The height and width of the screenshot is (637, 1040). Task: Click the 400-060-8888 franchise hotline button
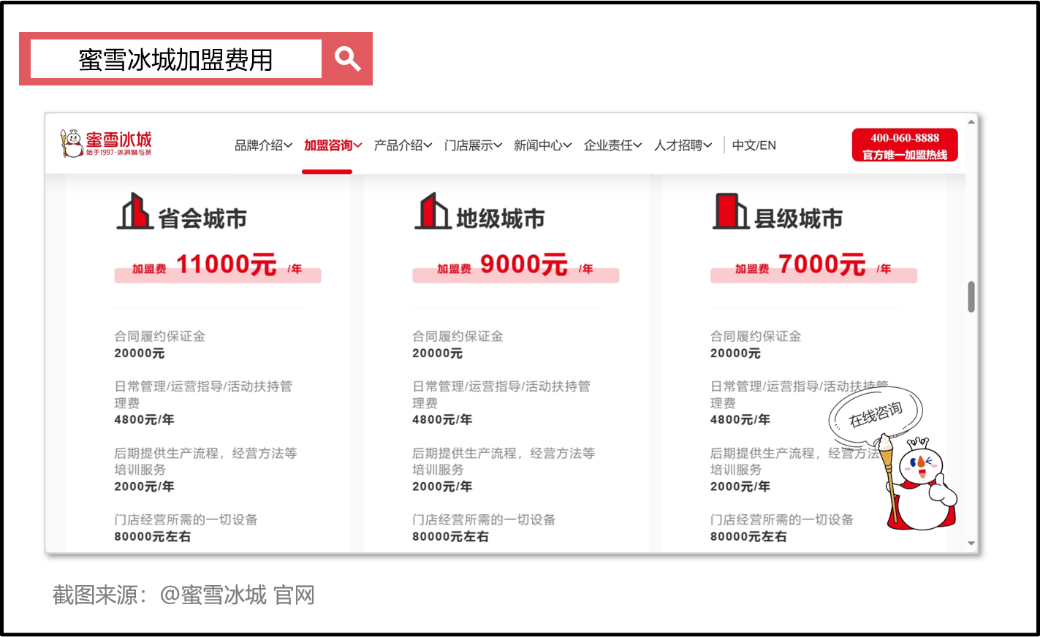pyautogui.click(x=904, y=145)
